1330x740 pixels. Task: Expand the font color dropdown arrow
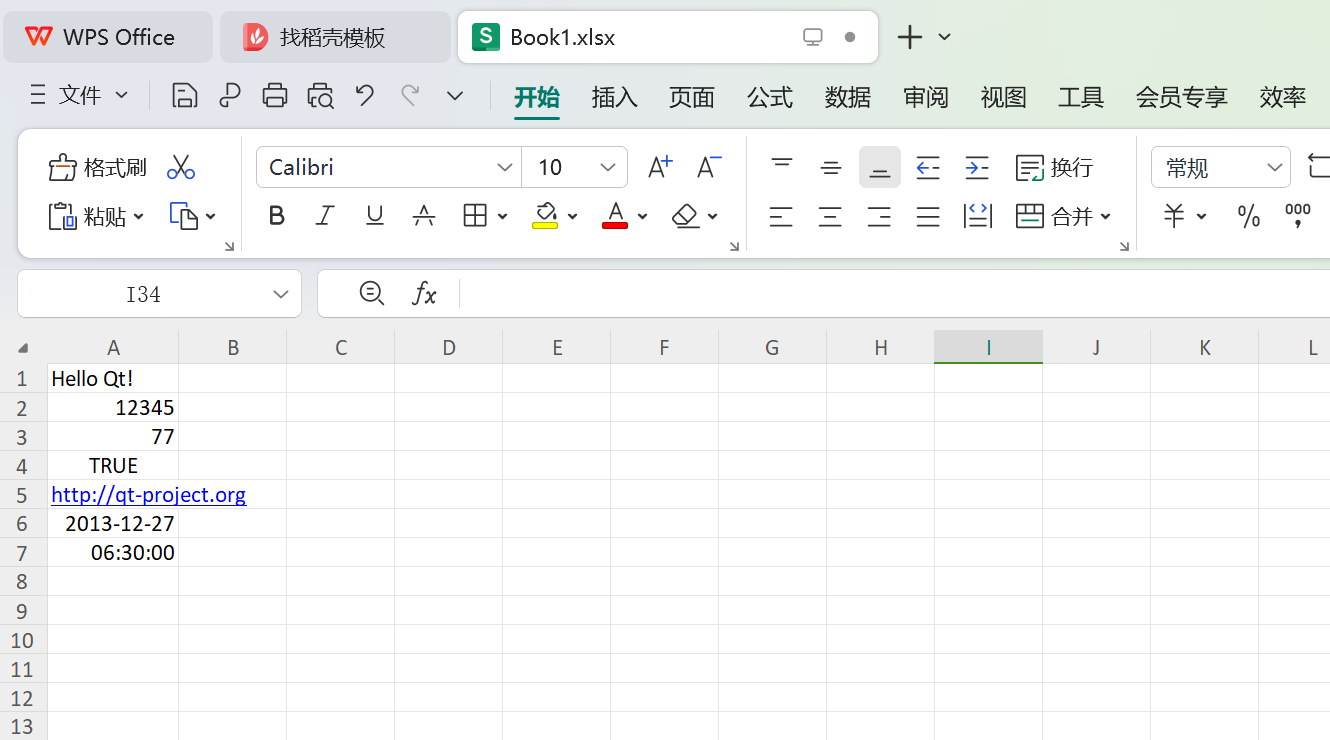click(x=643, y=216)
